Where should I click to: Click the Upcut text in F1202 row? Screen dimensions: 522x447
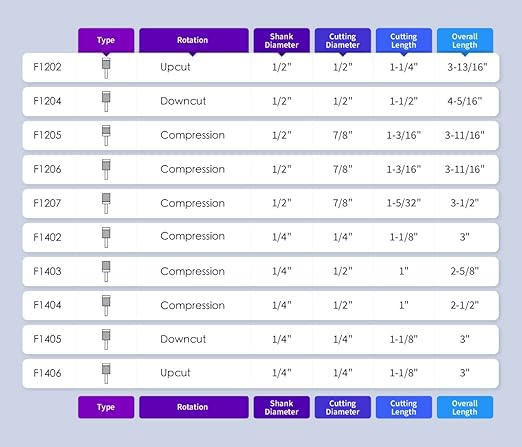coord(175,67)
